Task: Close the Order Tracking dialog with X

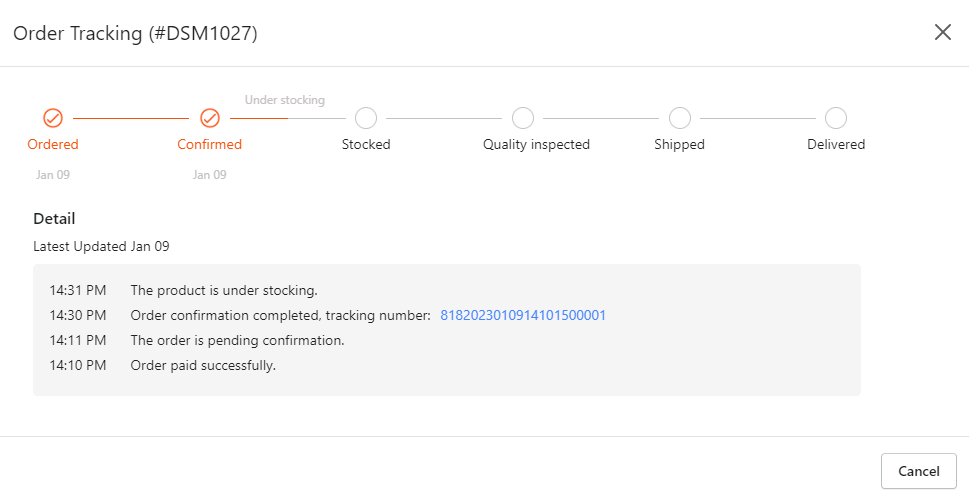Action: click(x=942, y=32)
